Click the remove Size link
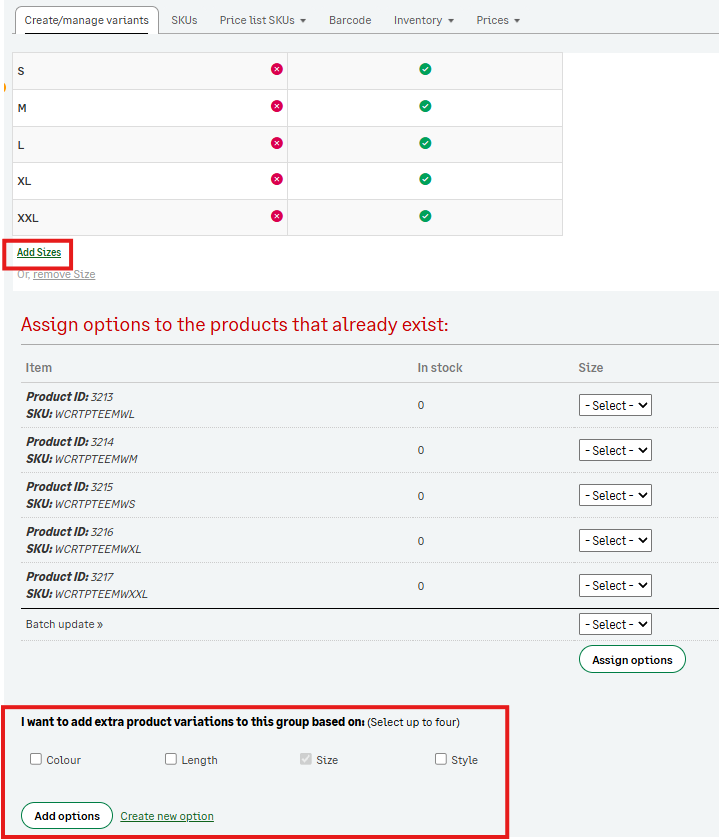This screenshot has width=719, height=840. [64, 274]
